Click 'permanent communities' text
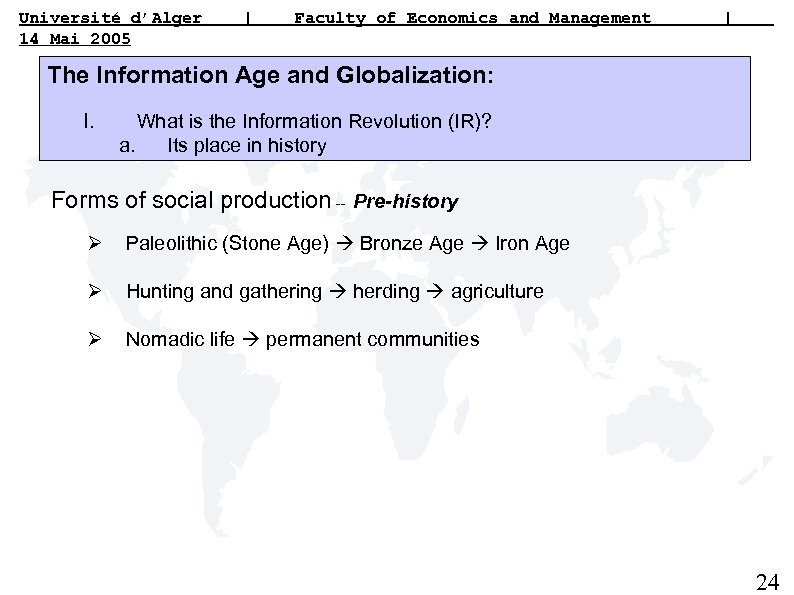 coord(372,339)
